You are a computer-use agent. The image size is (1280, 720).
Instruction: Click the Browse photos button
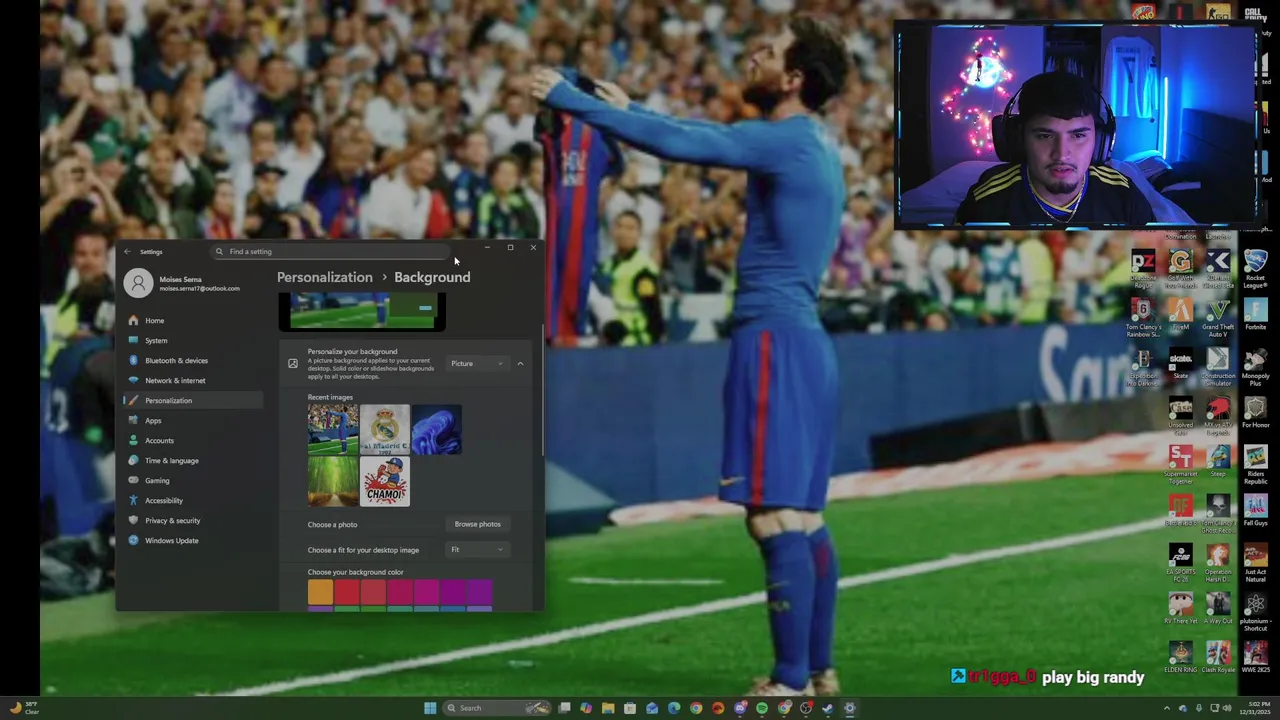tap(478, 524)
